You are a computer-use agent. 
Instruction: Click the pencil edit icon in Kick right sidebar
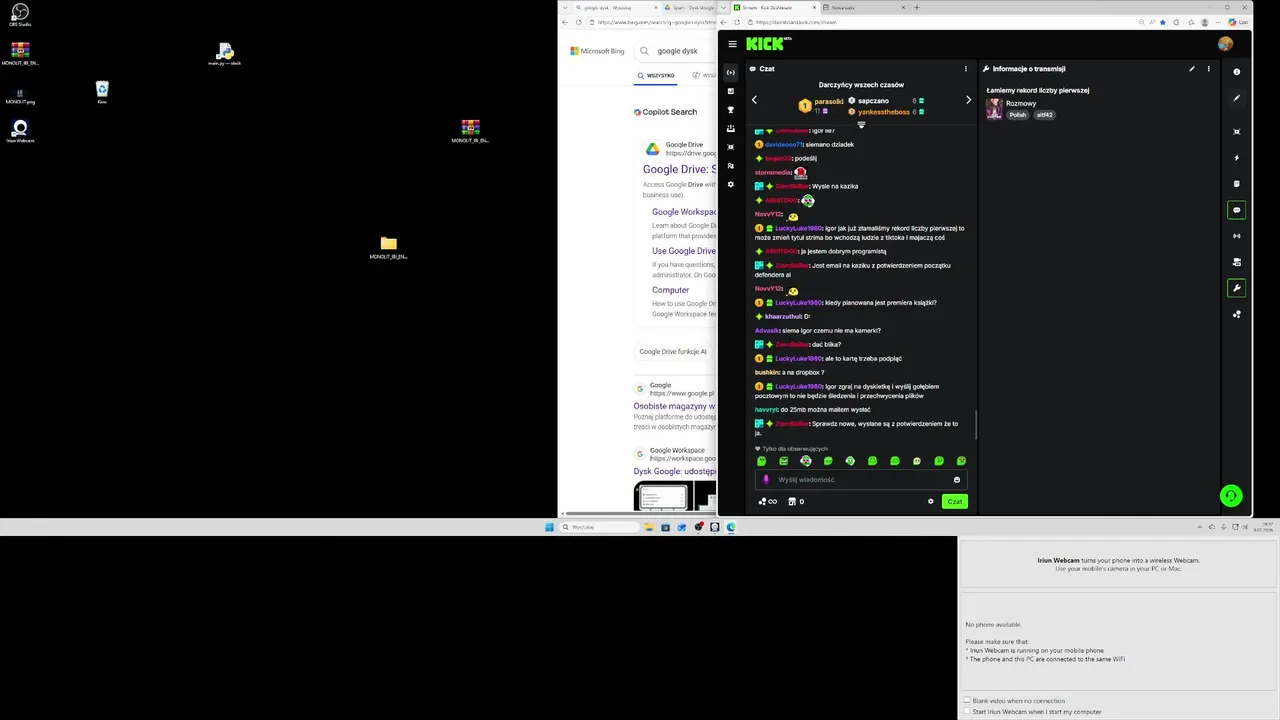click(x=1237, y=98)
